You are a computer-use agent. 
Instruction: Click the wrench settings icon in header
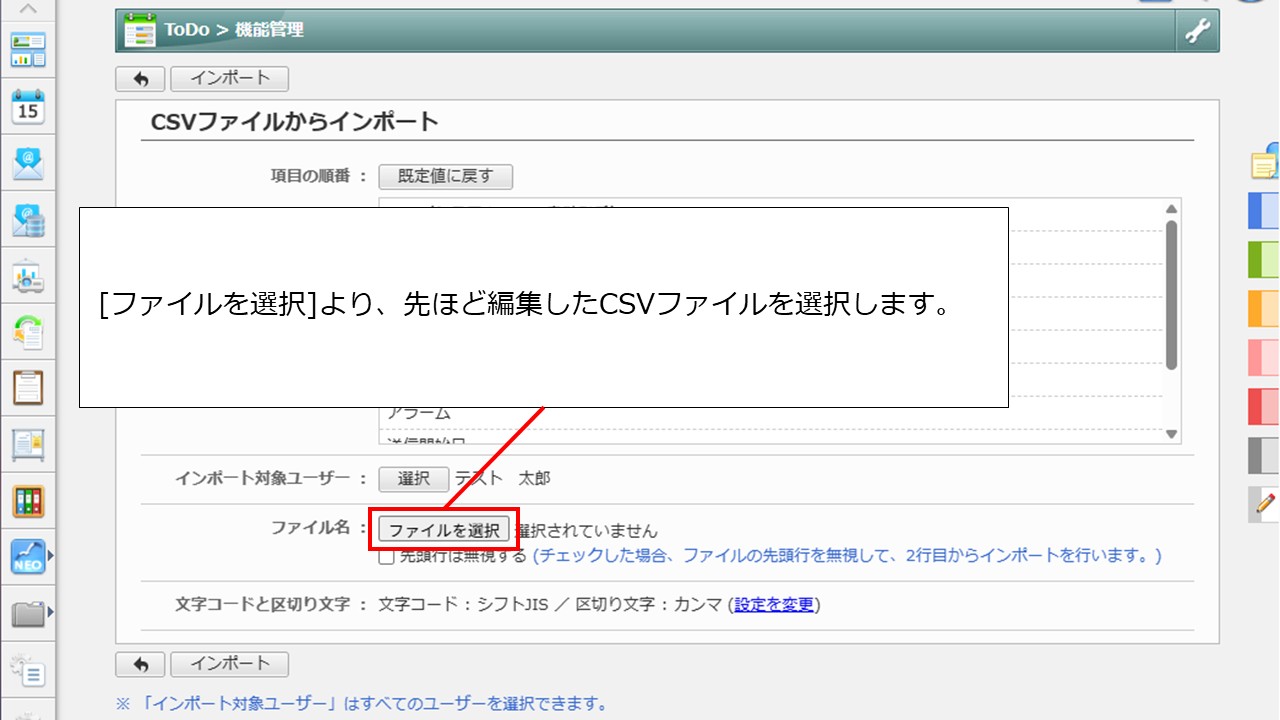pos(1197,31)
